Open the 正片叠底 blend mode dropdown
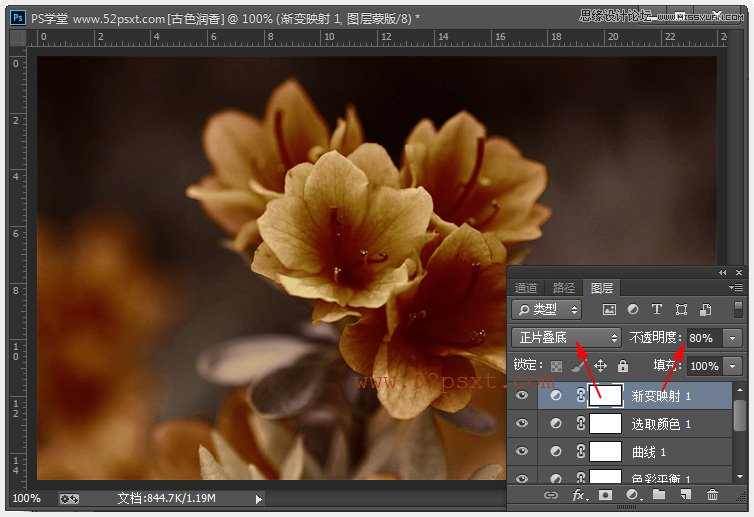The image size is (754, 517). 566,338
